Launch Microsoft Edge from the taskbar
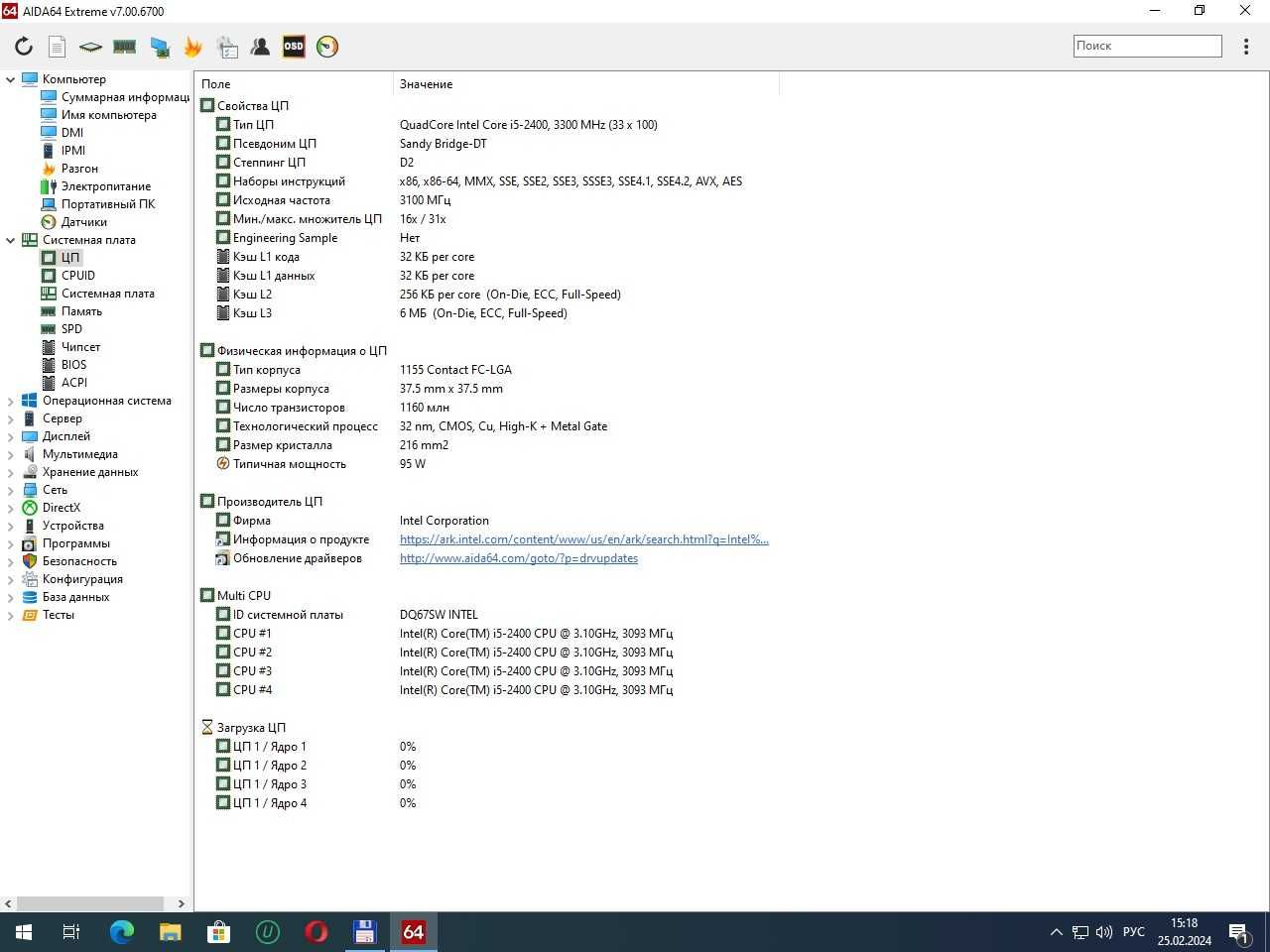The width and height of the screenshot is (1270, 952). [x=121, y=932]
